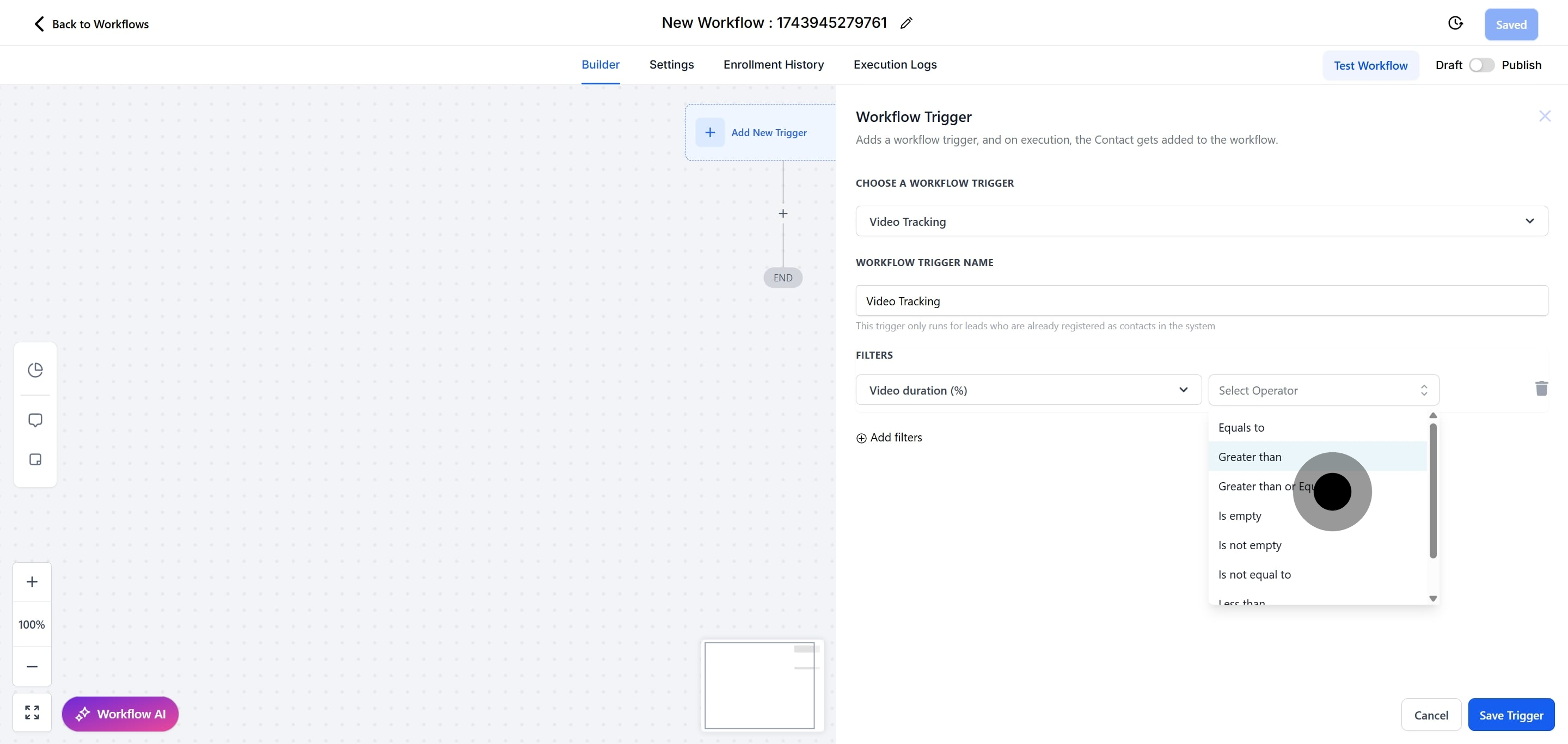Zoom in on the canvas
The image size is (1568, 744).
32,582
